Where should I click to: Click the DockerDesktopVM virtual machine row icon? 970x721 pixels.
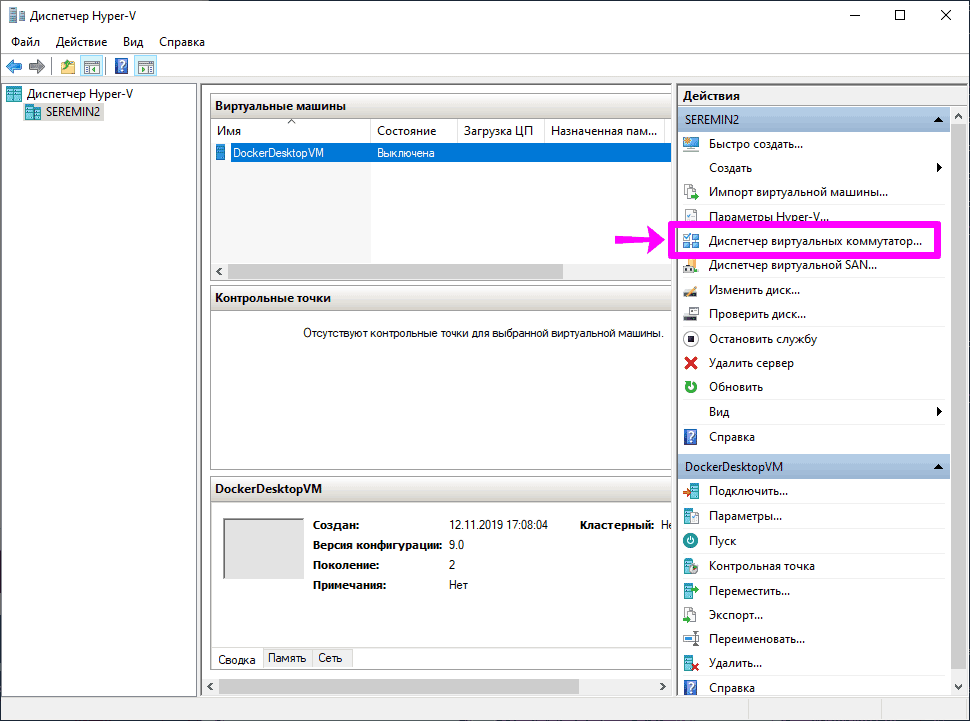point(221,152)
